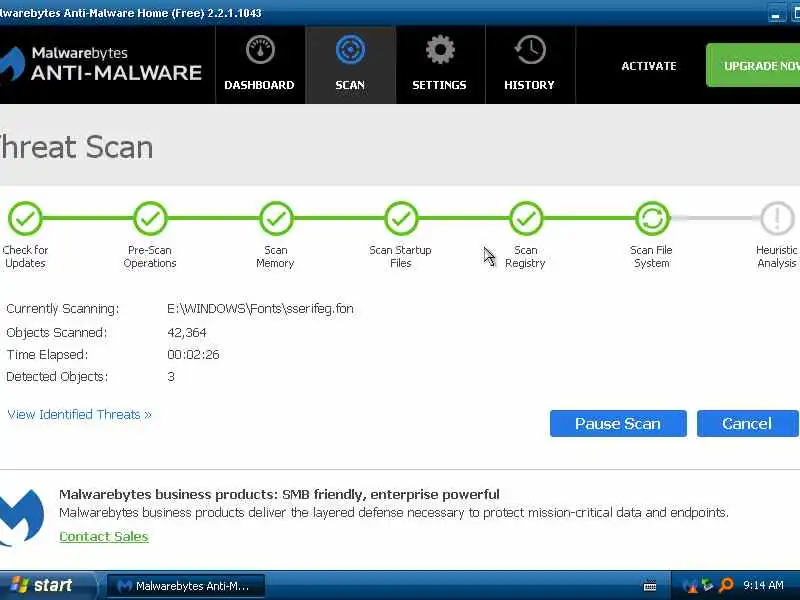
Task: Click the green arrow system tray icon
Action: point(707,585)
